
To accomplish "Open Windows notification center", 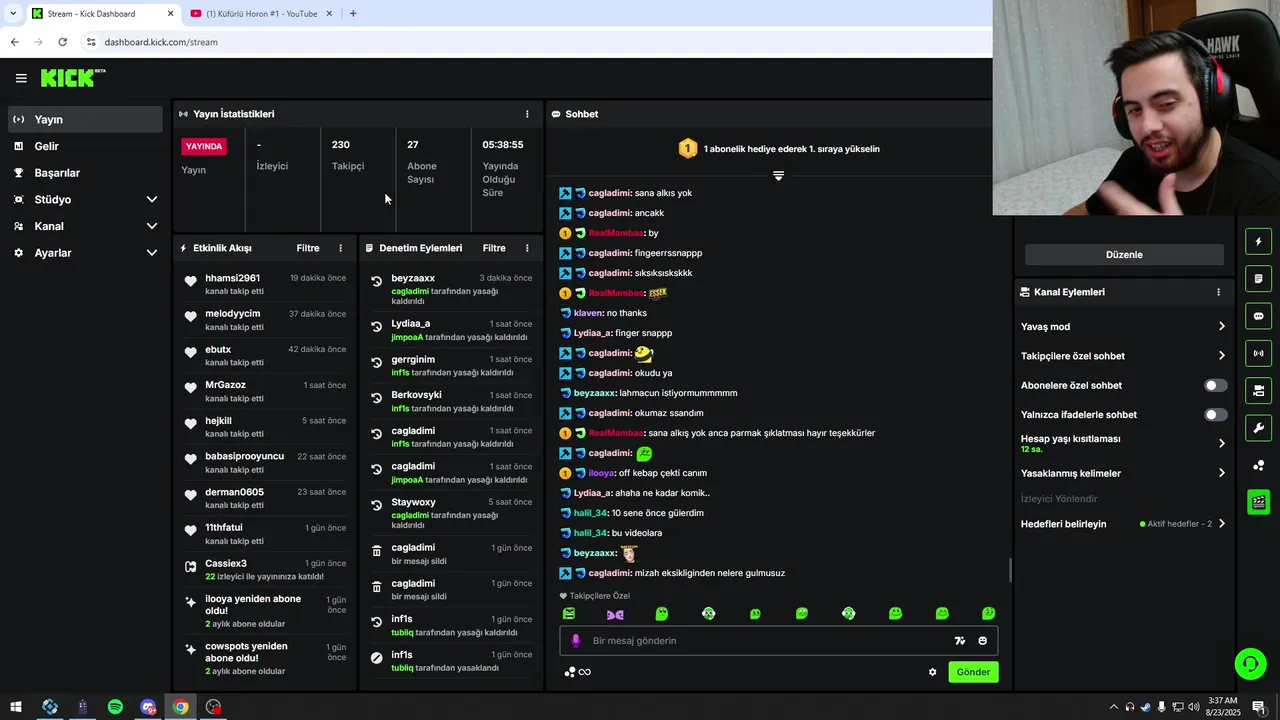I will click(x=1259, y=707).
